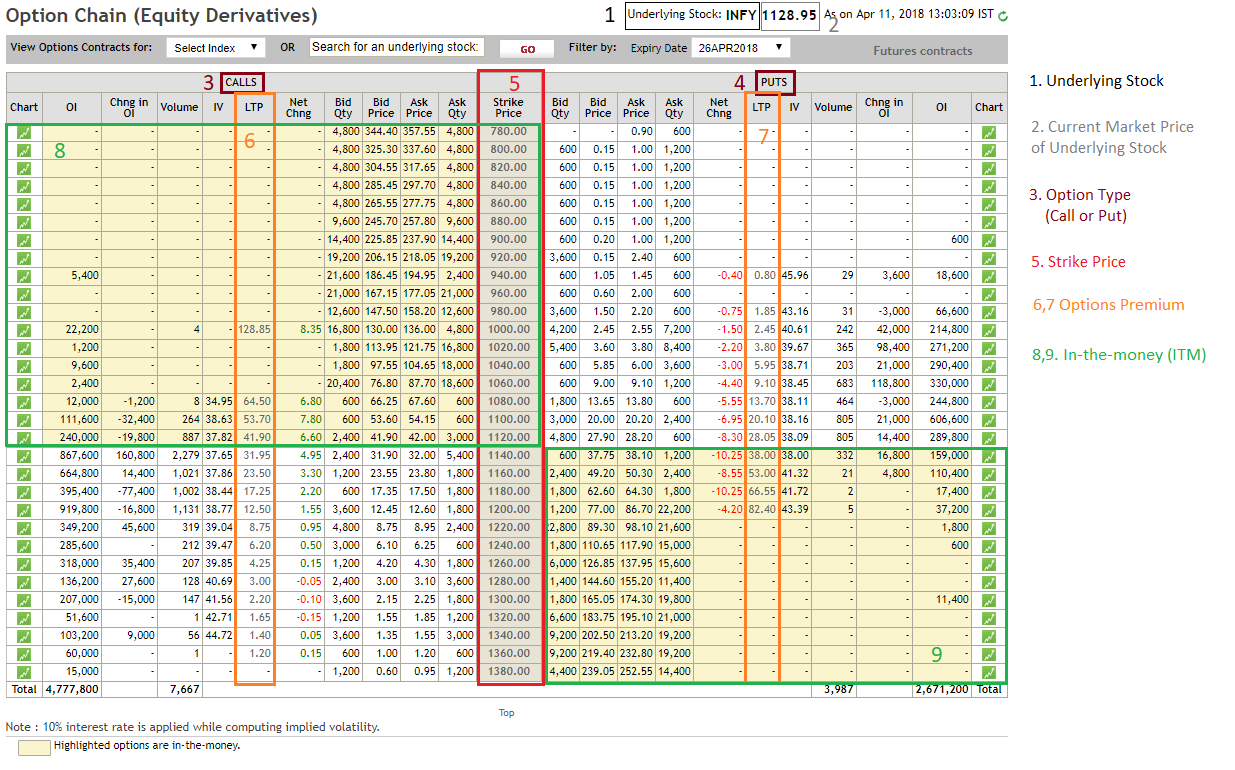This screenshot has width=1235, height=770.
Task: Click puts IV value 45.96
Action: pos(795,276)
